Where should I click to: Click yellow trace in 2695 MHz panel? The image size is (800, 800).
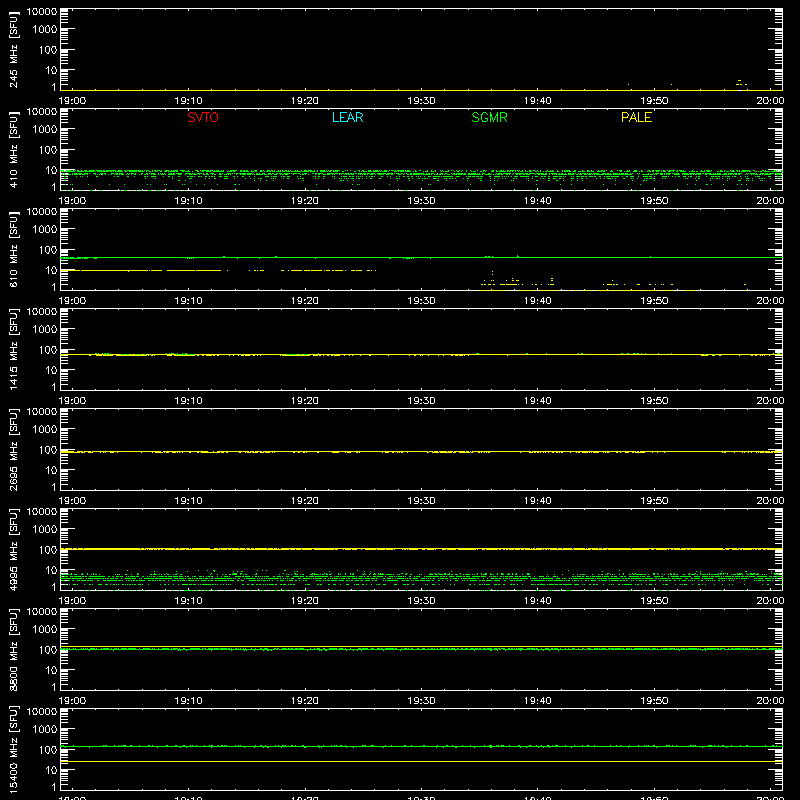click(421, 452)
